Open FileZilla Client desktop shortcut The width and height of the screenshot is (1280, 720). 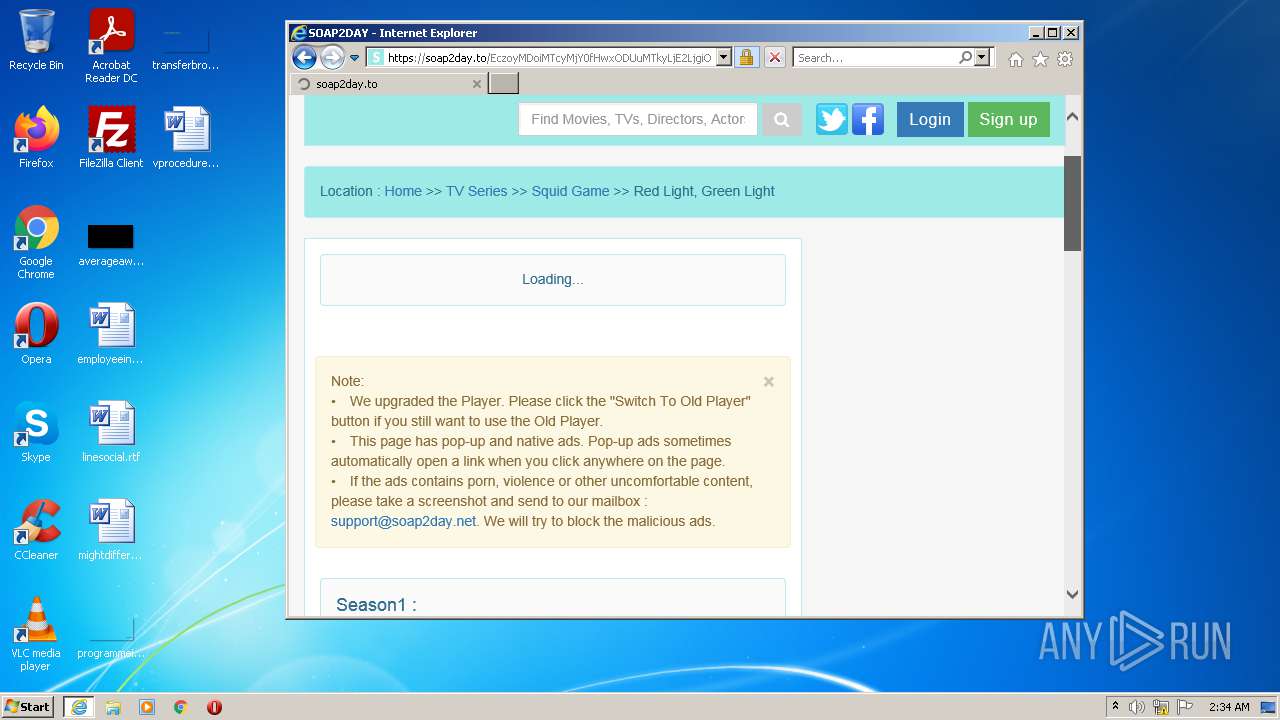[111, 137]
